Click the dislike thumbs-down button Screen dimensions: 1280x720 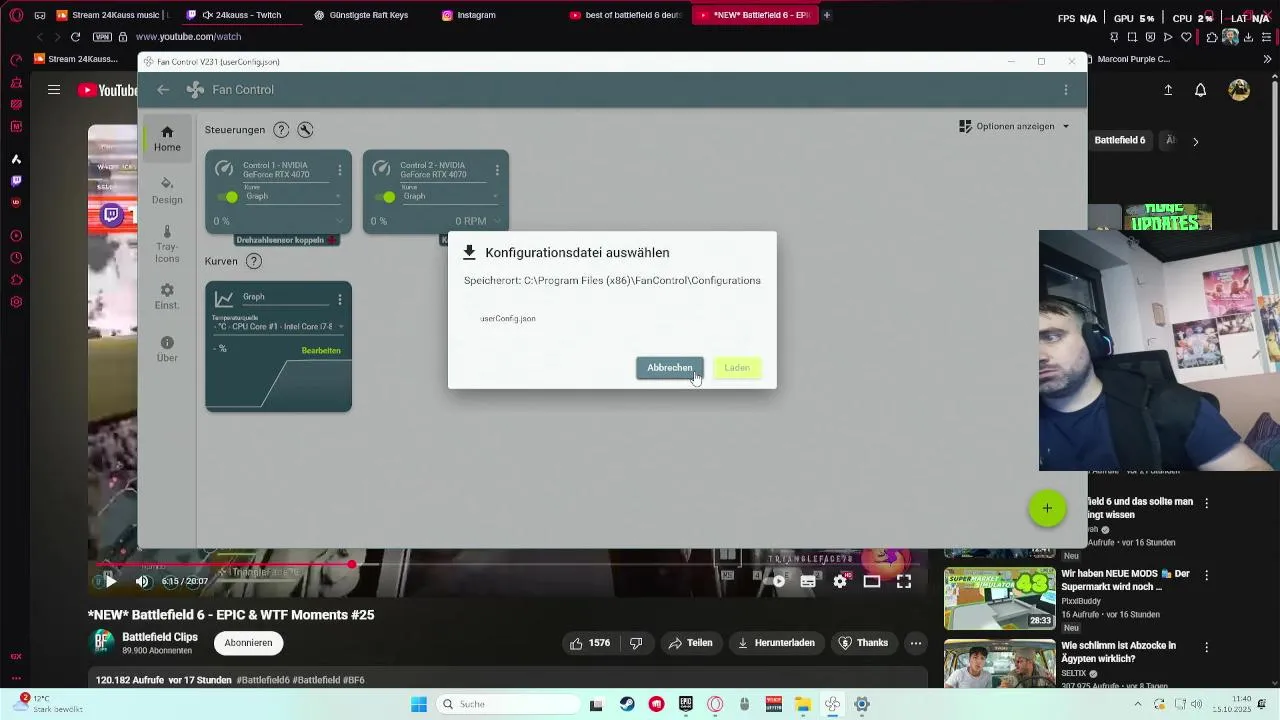pyautogui.click(x=636, y=643)
